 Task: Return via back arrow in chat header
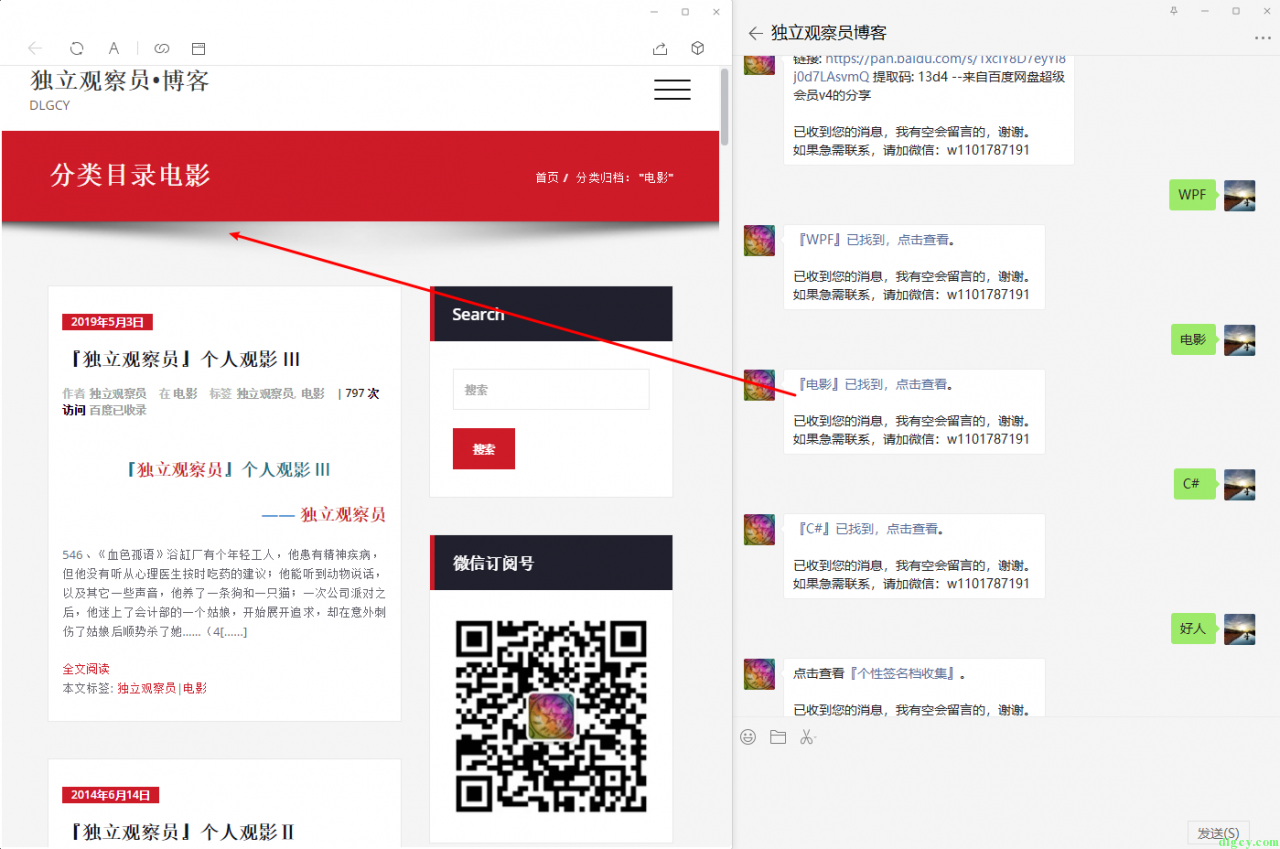(755, 33)
